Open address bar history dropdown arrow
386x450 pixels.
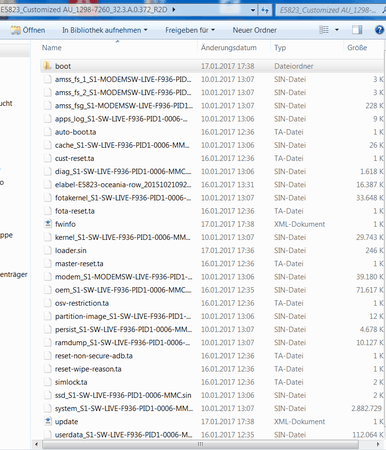[253, 10]
